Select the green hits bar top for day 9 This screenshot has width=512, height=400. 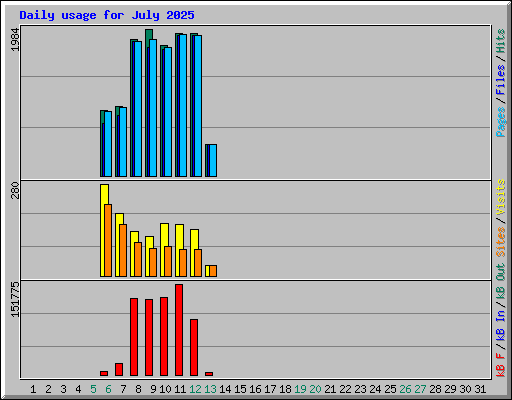click(149, 33)
